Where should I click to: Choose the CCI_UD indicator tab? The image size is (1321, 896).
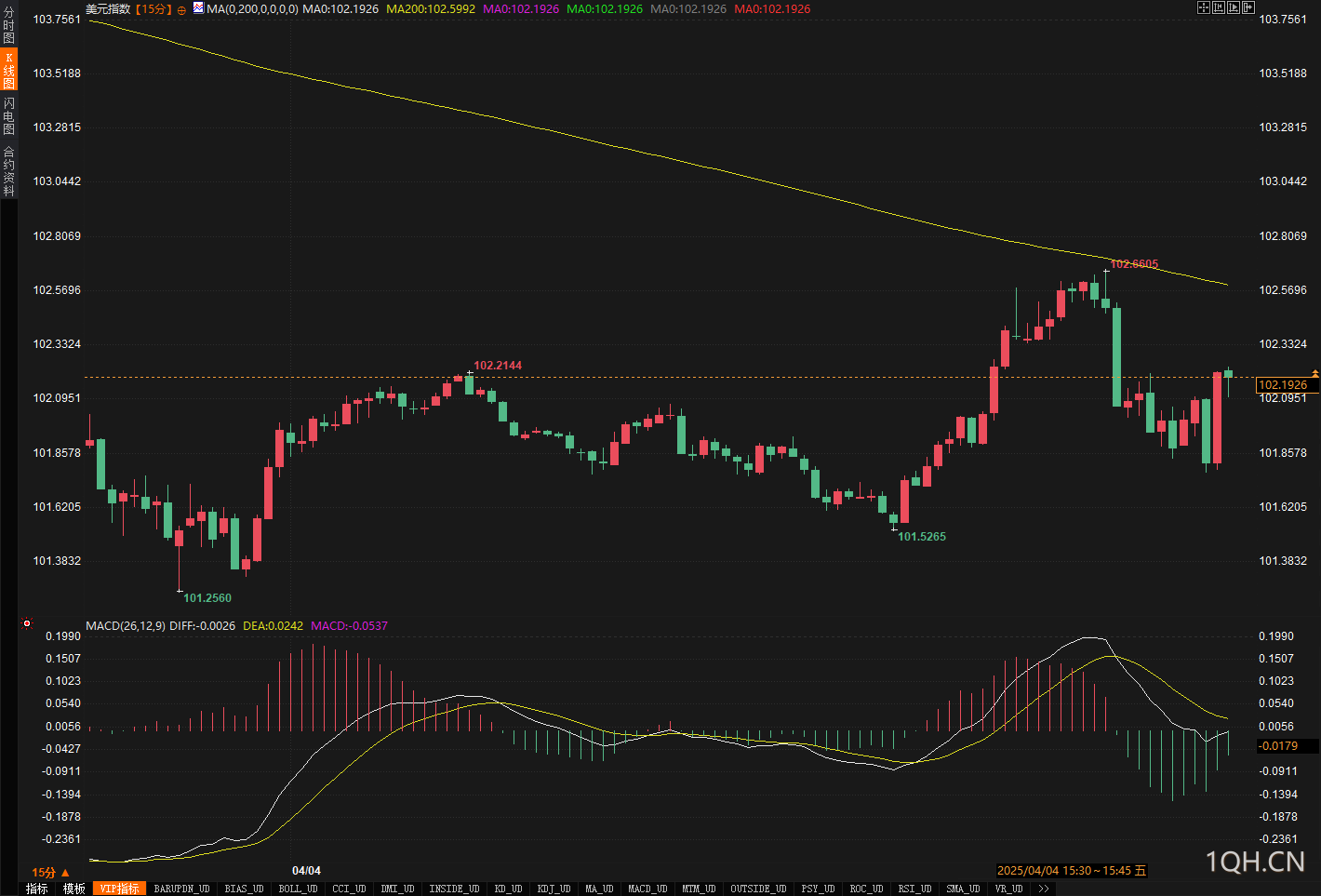point(349,889)
